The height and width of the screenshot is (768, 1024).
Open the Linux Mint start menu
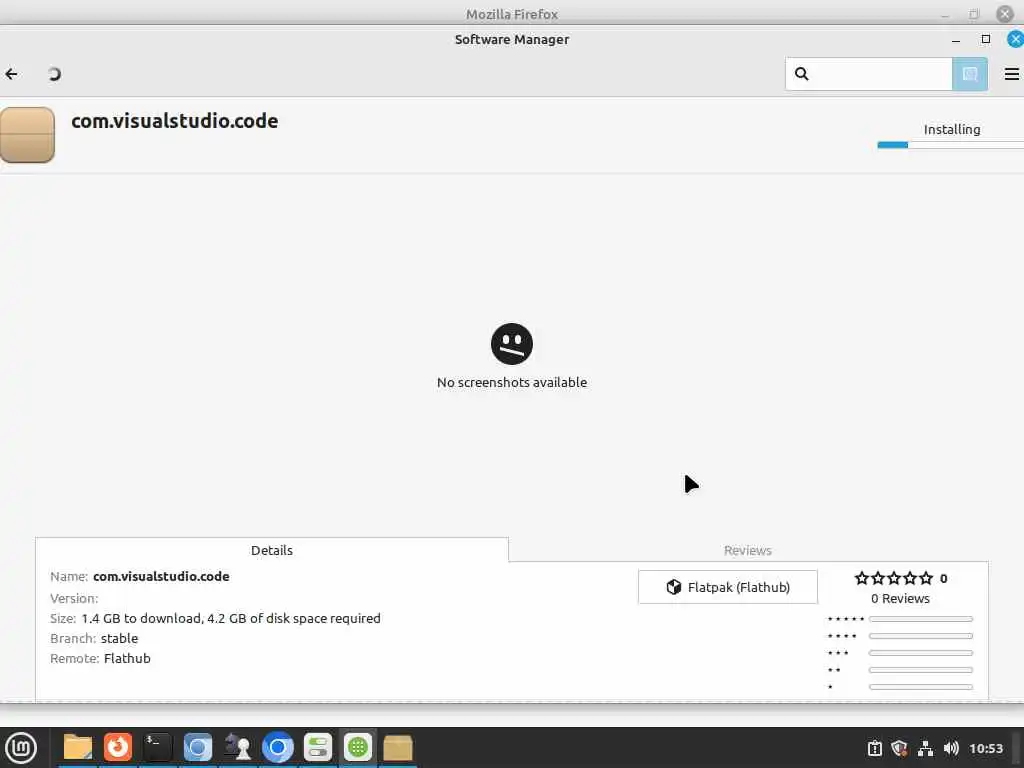tap(21, 748)
